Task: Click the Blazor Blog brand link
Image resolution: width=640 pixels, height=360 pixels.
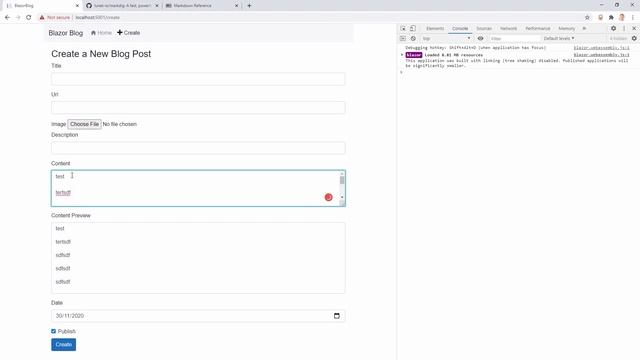Action: (x=66, y=33)
